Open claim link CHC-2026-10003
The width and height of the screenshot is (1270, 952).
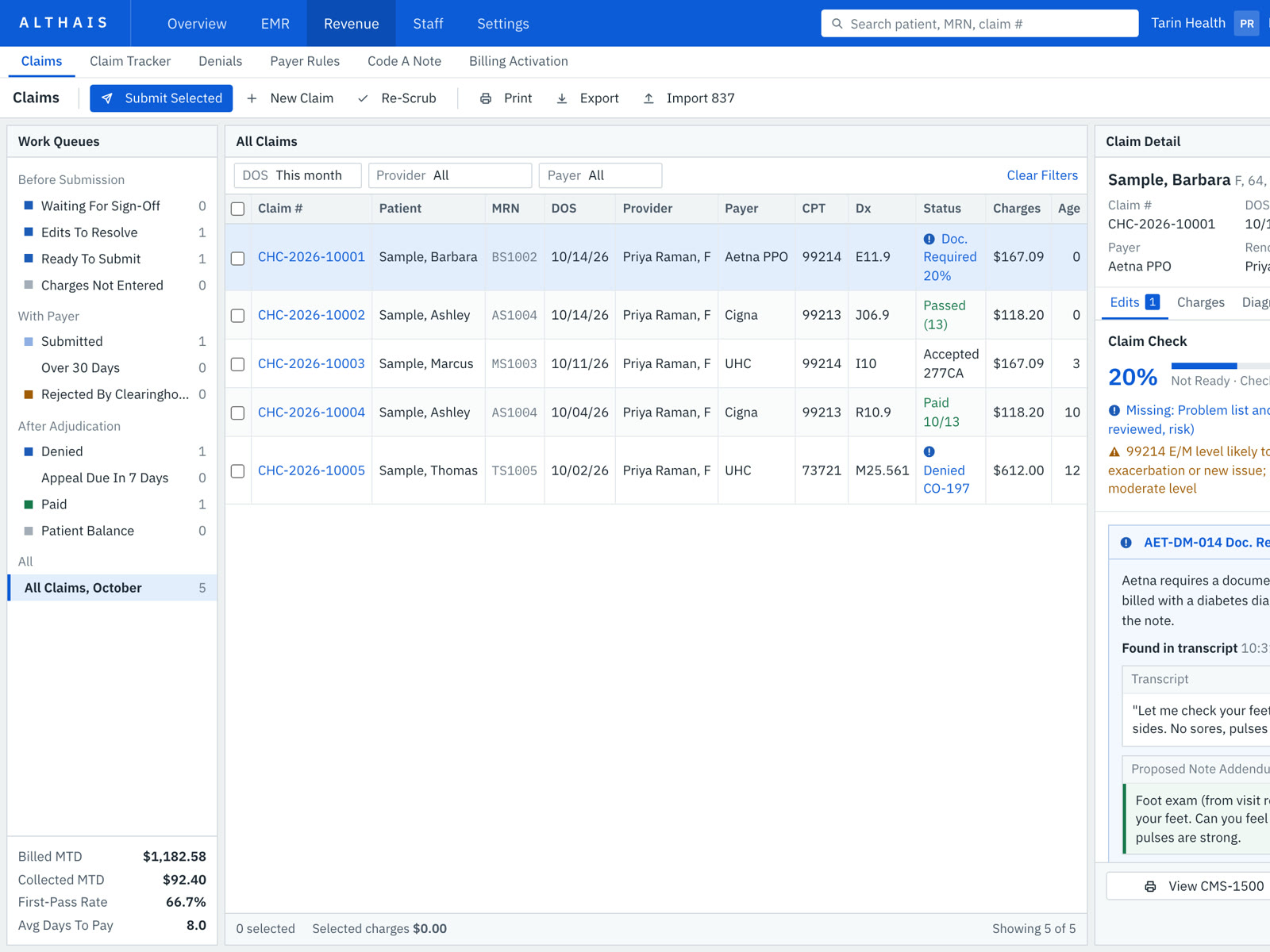point(311,363)
